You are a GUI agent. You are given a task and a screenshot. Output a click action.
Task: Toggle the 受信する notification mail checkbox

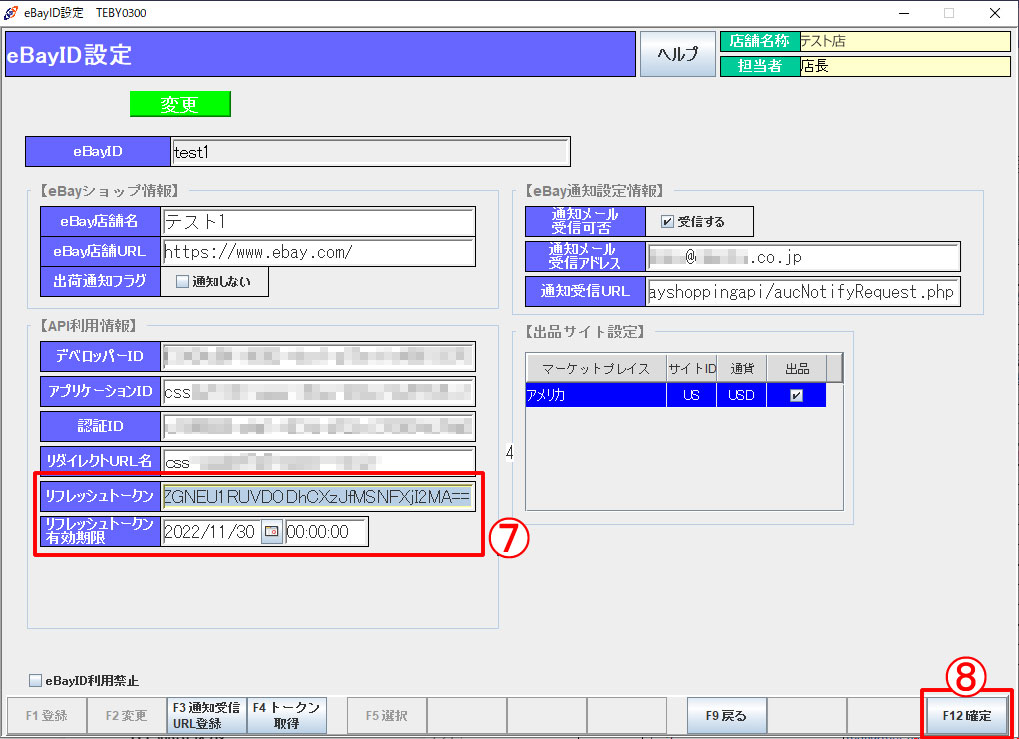click(x=668, y=221)
